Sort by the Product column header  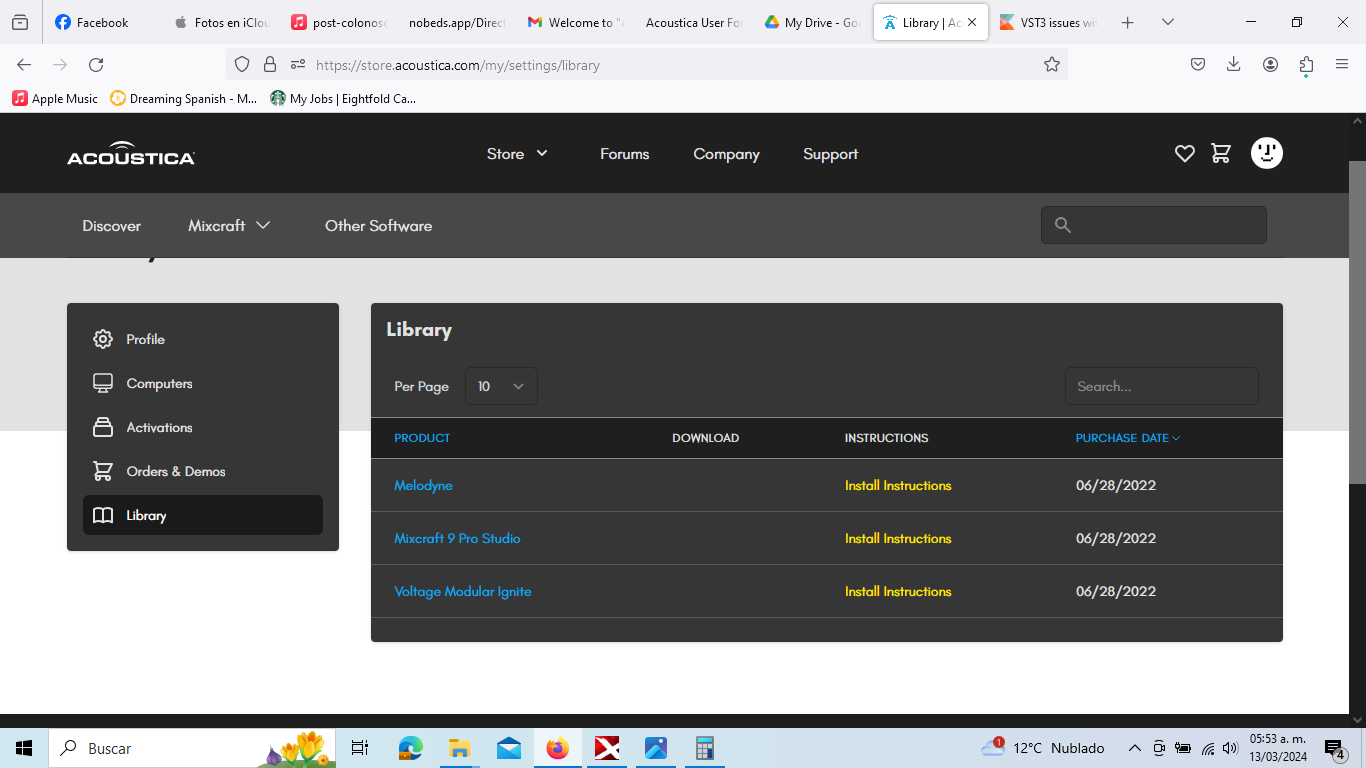coord(422,438)
